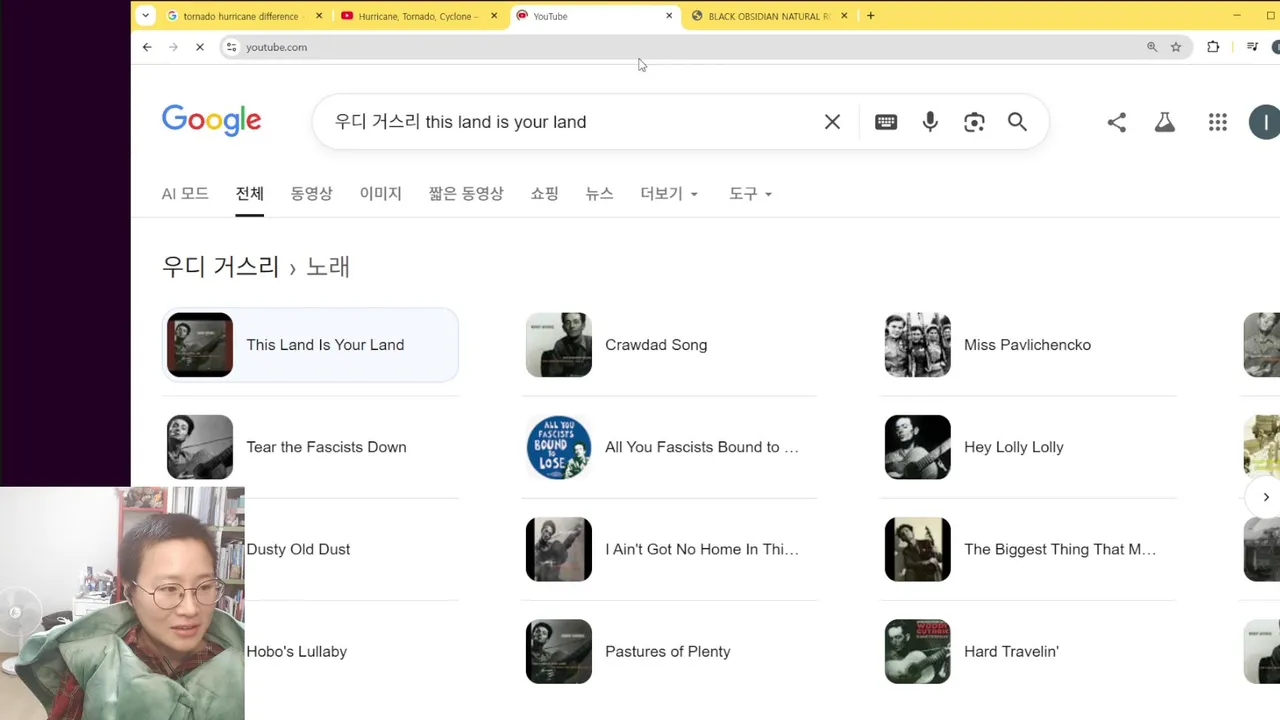
Task: Click the Crawdad Song album thumbnail
Action: [559, 345]
